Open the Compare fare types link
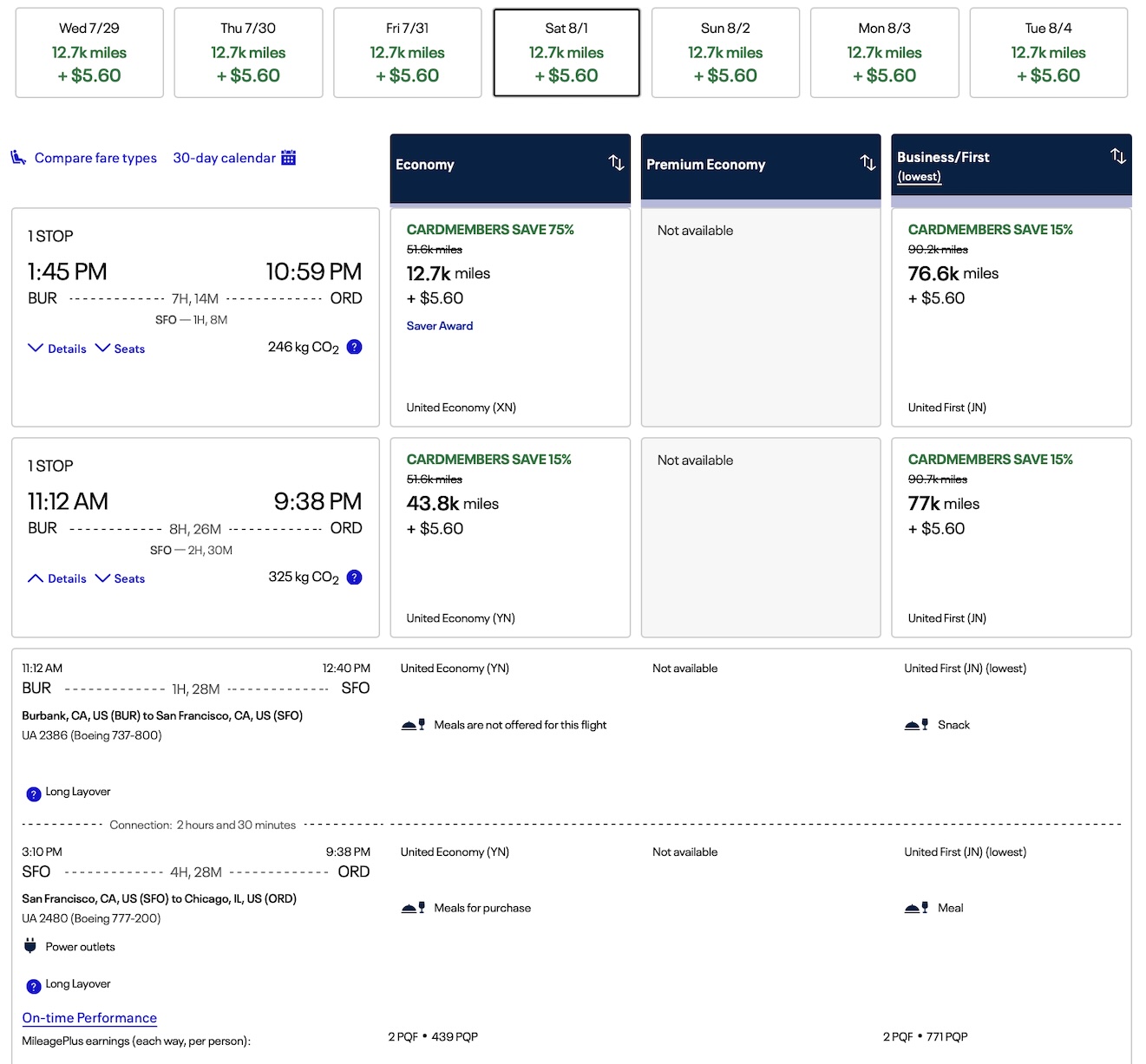 (x=95, y=158)
